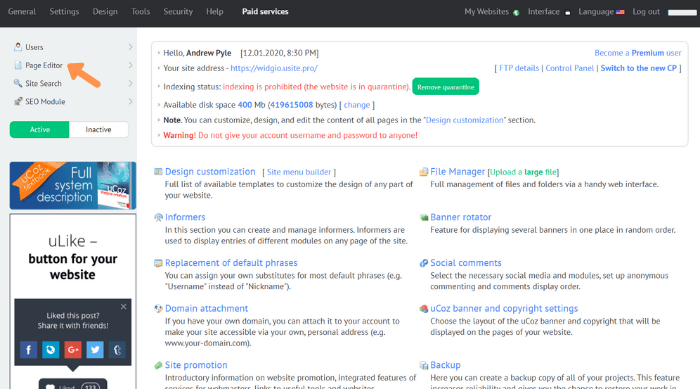Viewport: 700px width, 389px height.
Task: Expand the Users submenu arrow
Action: coord(130,47)
